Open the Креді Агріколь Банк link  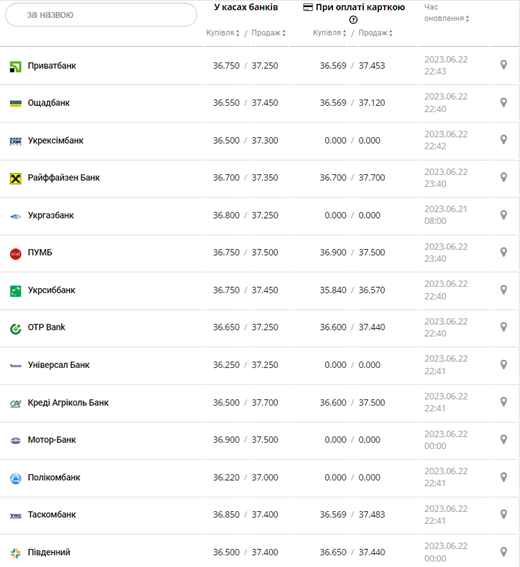click(68, 402)
